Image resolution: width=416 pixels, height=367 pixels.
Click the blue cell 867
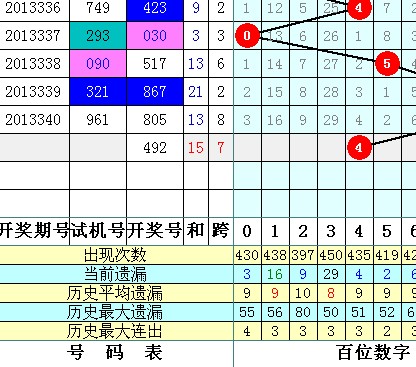click(x=155, y=92)
